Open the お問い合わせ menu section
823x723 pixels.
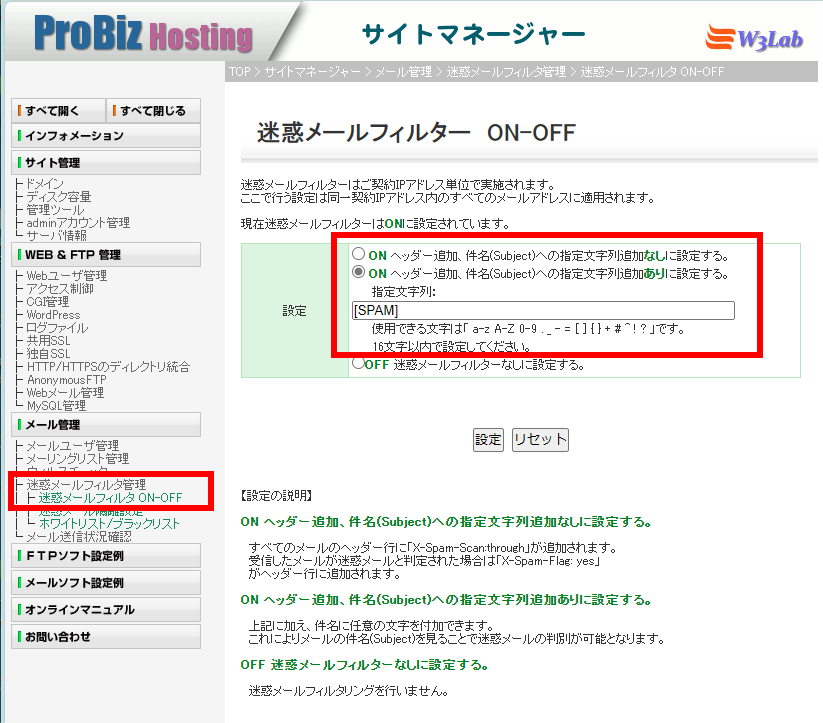[x=106, y=636]
